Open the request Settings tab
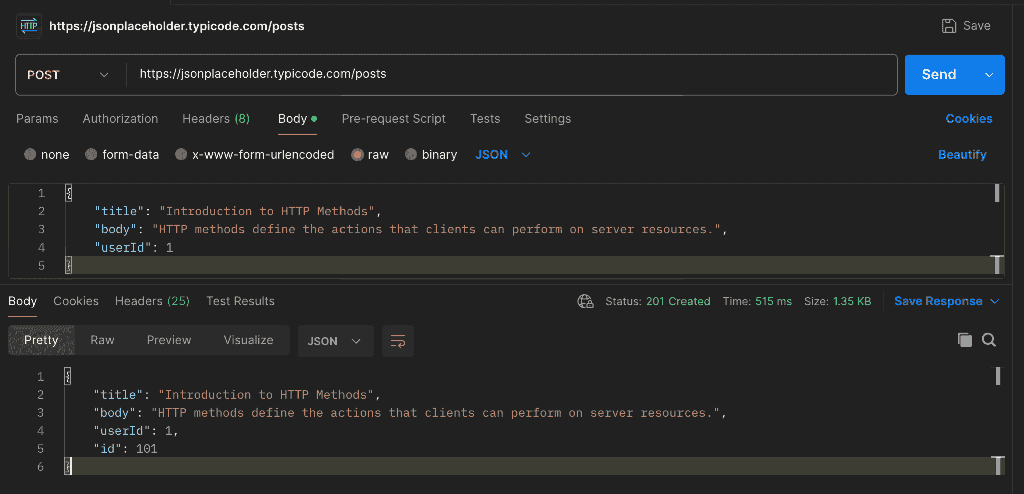Screen dimensions: 1024x494 coord(547,119)
